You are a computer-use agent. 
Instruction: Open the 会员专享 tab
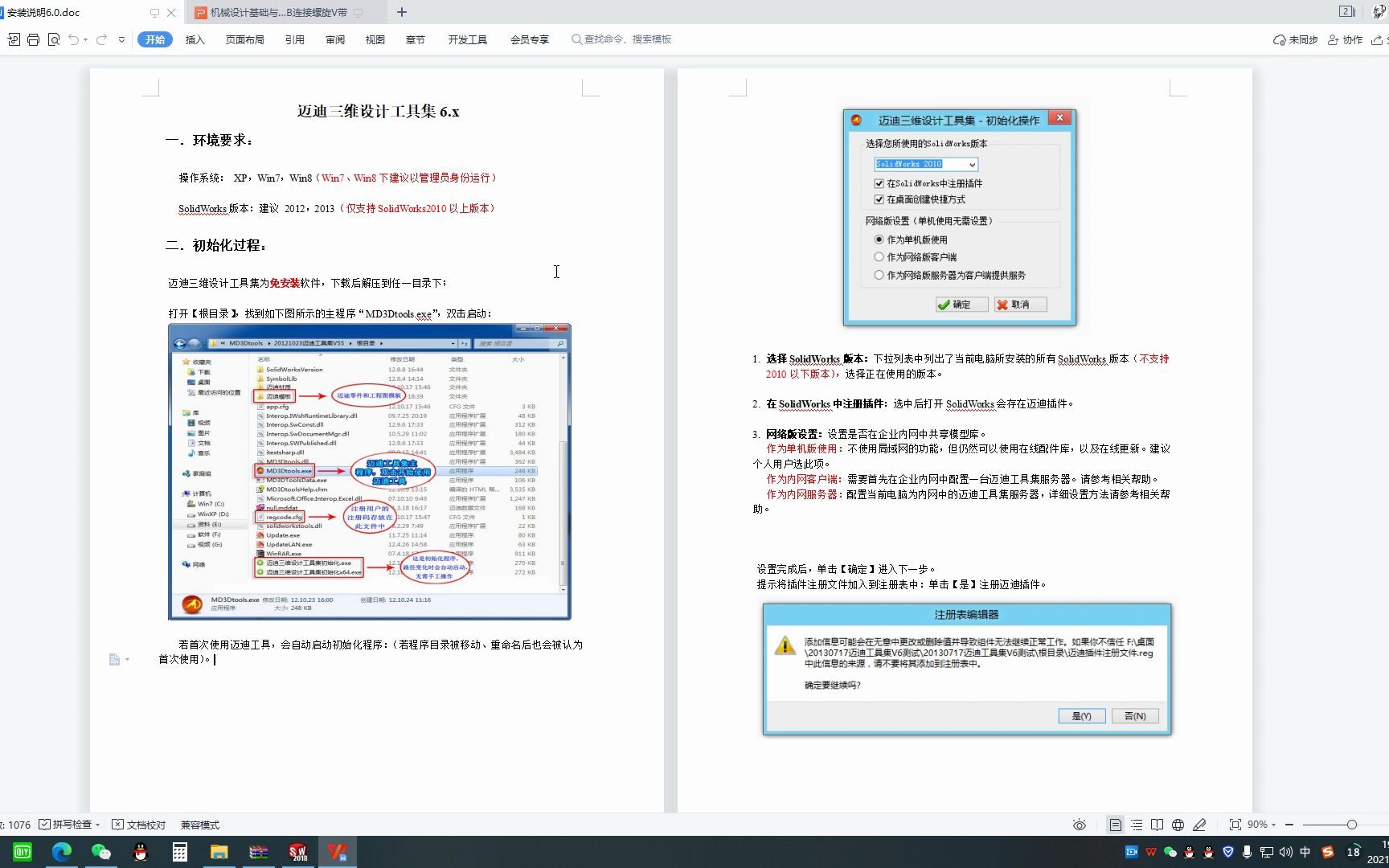(x=530, y=39)
